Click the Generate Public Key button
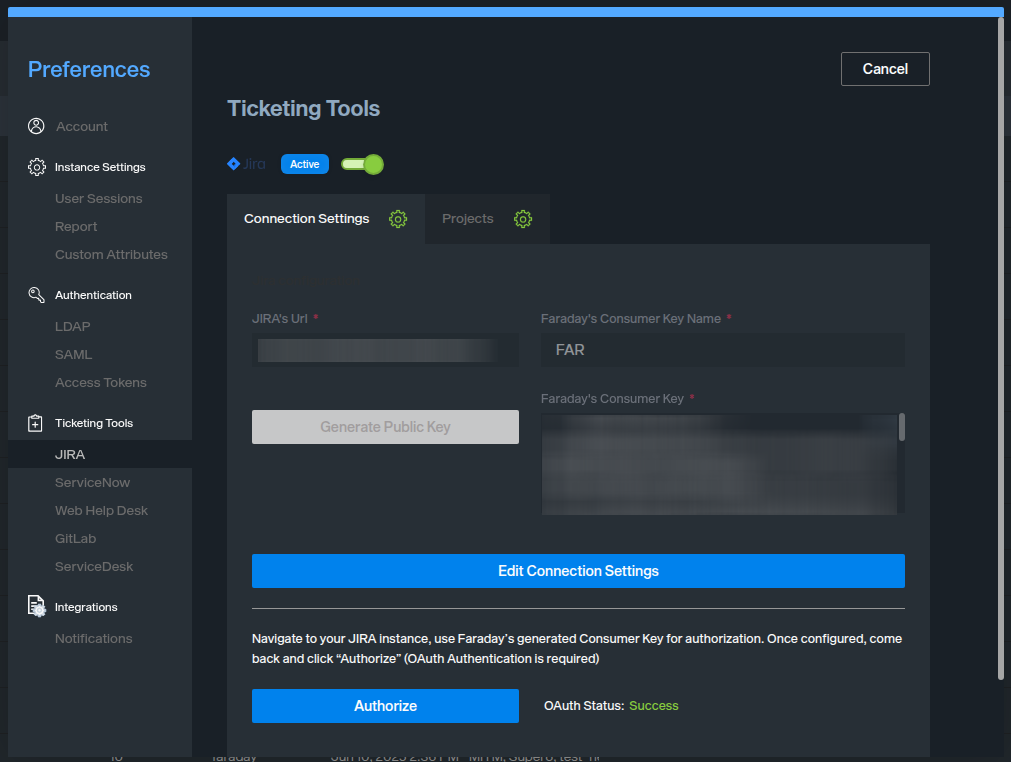The width and height of the screenshot is (1011, 762). [385, 427]
